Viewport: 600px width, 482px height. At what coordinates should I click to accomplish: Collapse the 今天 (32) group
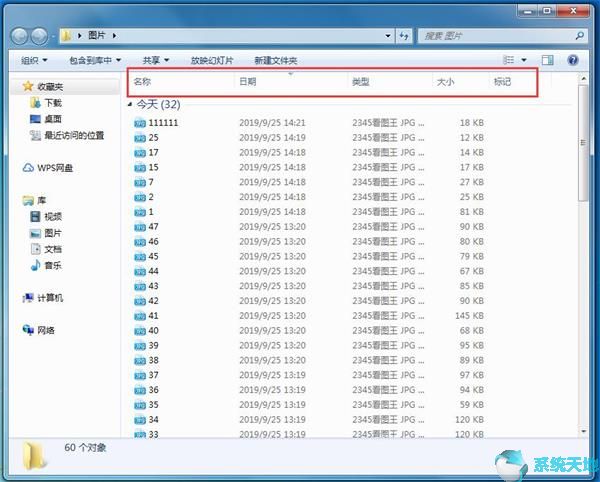pyautogui.click(x=131, y=104)
